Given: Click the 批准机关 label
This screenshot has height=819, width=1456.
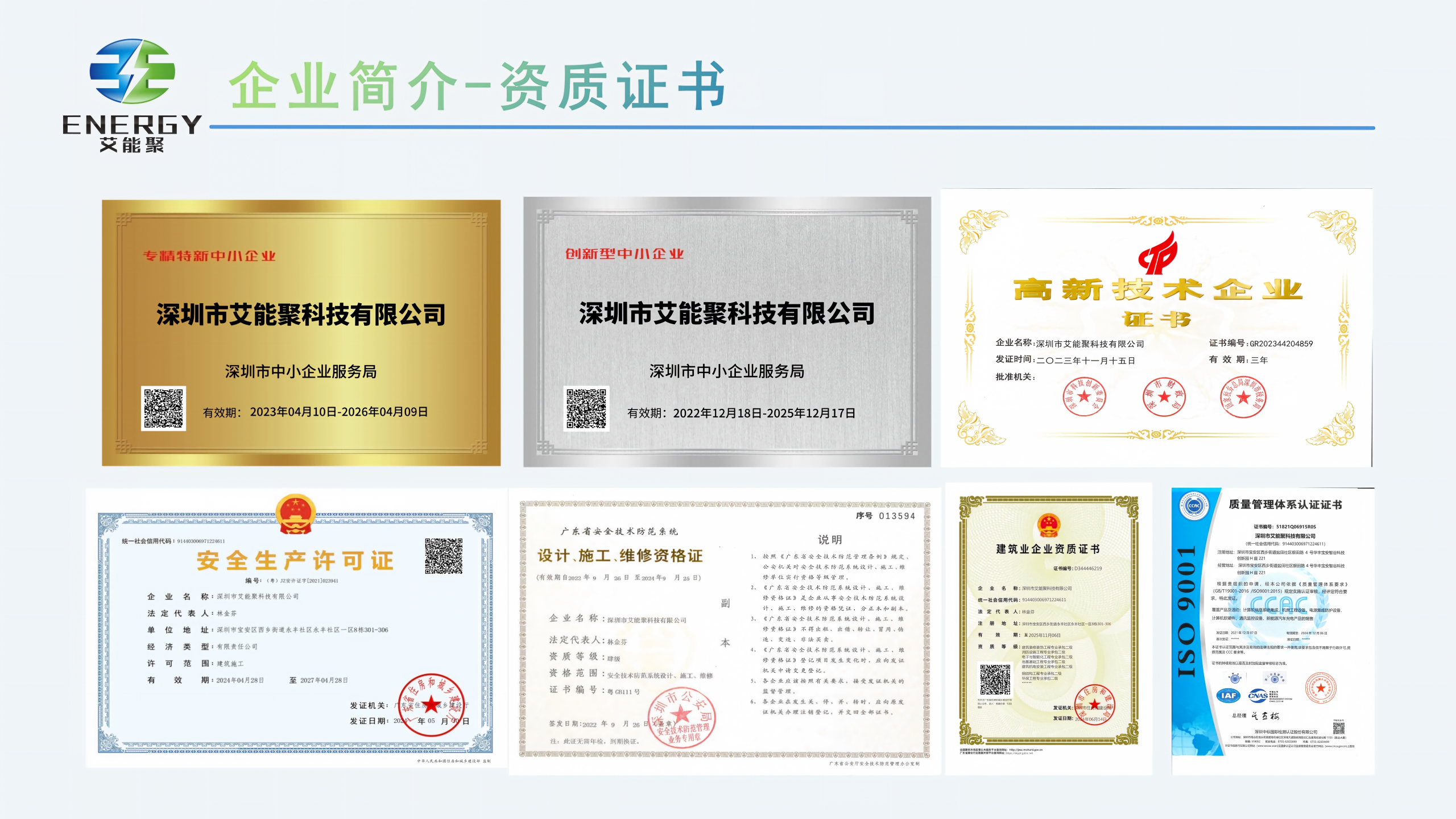Looking at the screenshot, I should click(1015, 377).
